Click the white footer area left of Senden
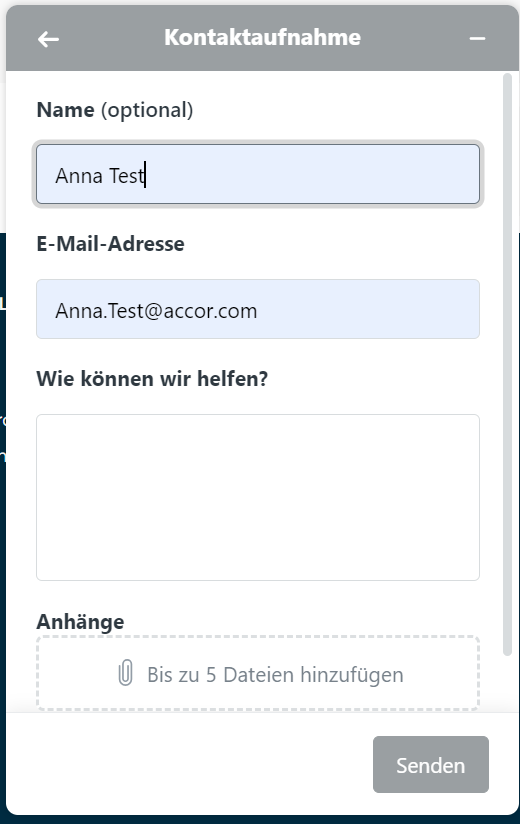 coord(189,765)
